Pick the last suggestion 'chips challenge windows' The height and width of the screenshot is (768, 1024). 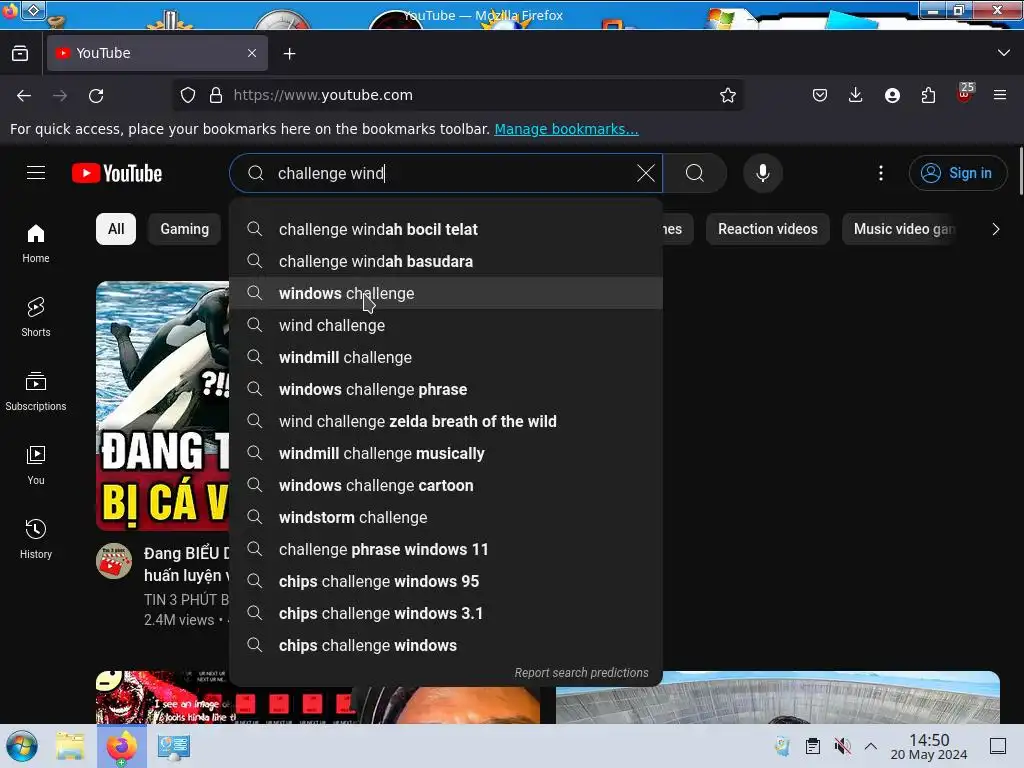click(x=446, y=645)
